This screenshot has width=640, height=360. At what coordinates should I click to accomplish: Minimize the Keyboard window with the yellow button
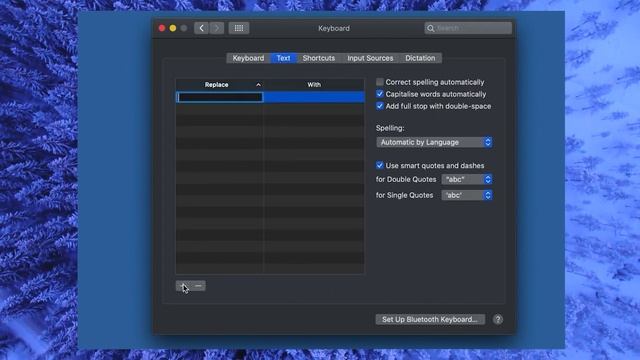pyautogui.click(x=173, y=28)
